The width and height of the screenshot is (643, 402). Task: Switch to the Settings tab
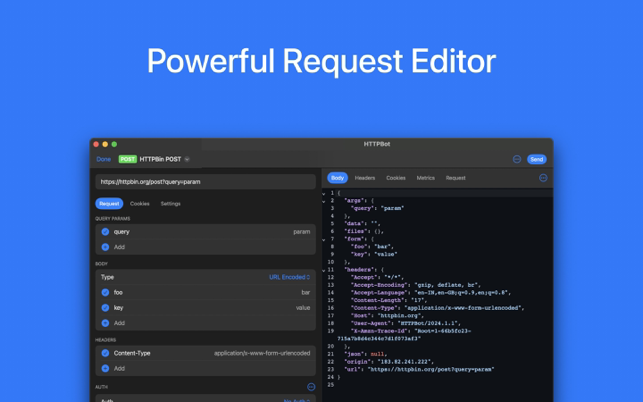pos(171,203)
